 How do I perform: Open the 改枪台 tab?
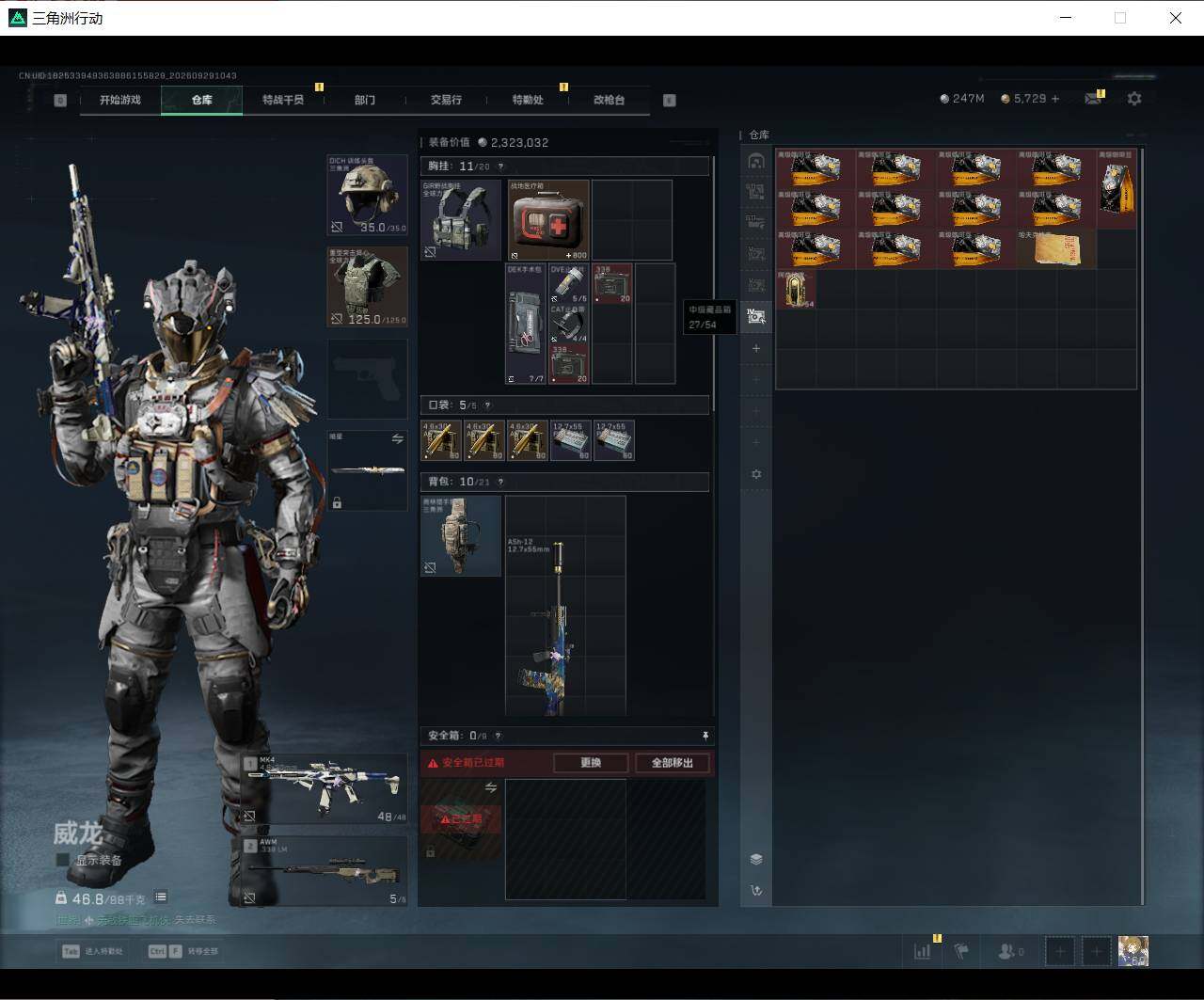pyautogui.click(x=609, y=100)
